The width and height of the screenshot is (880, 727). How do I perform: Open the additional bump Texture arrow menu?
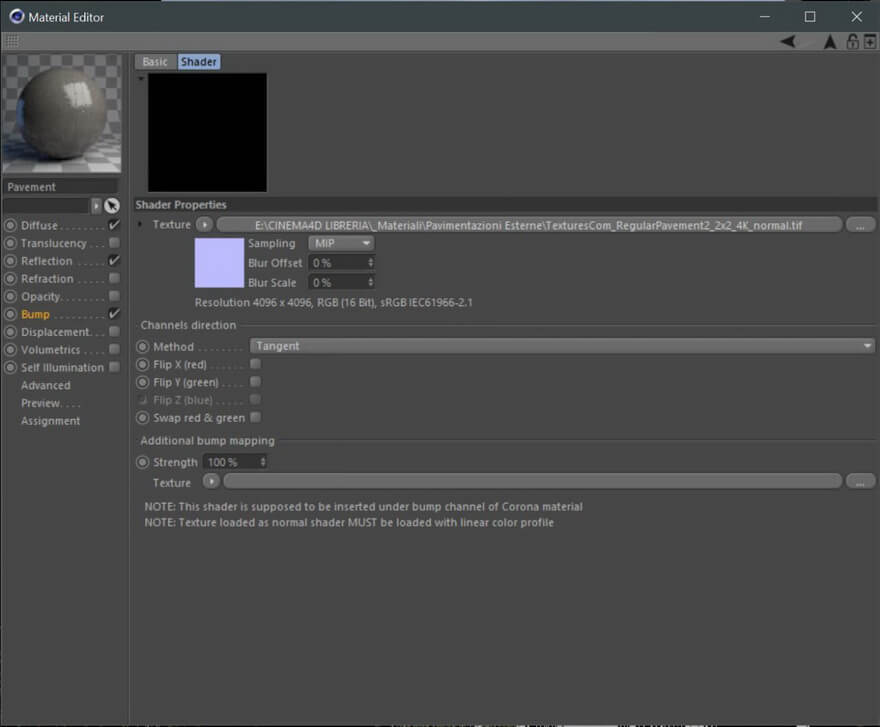pos(211,481)
